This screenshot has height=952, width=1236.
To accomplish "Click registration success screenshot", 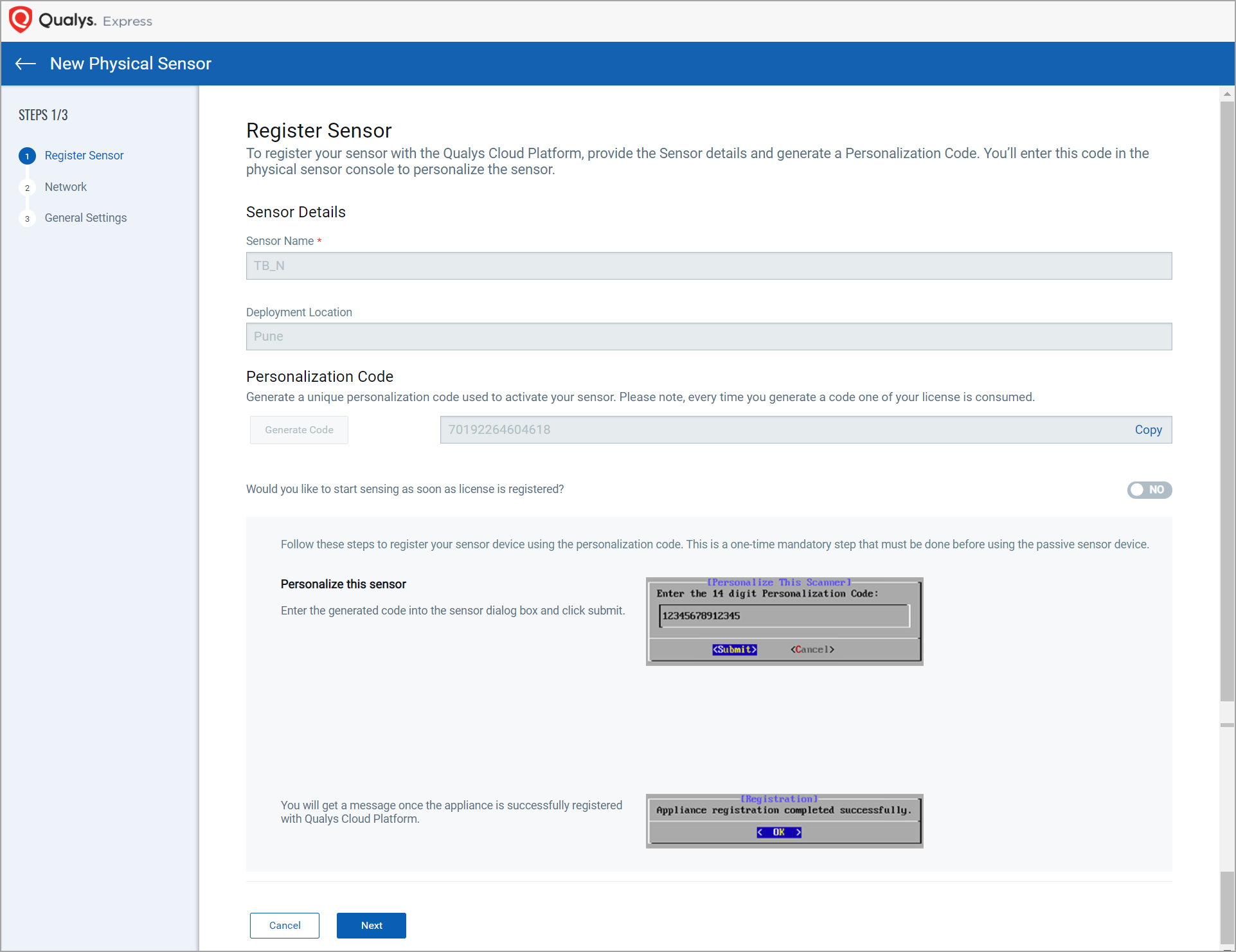I will pyautogui.click(x=784, y=821).
